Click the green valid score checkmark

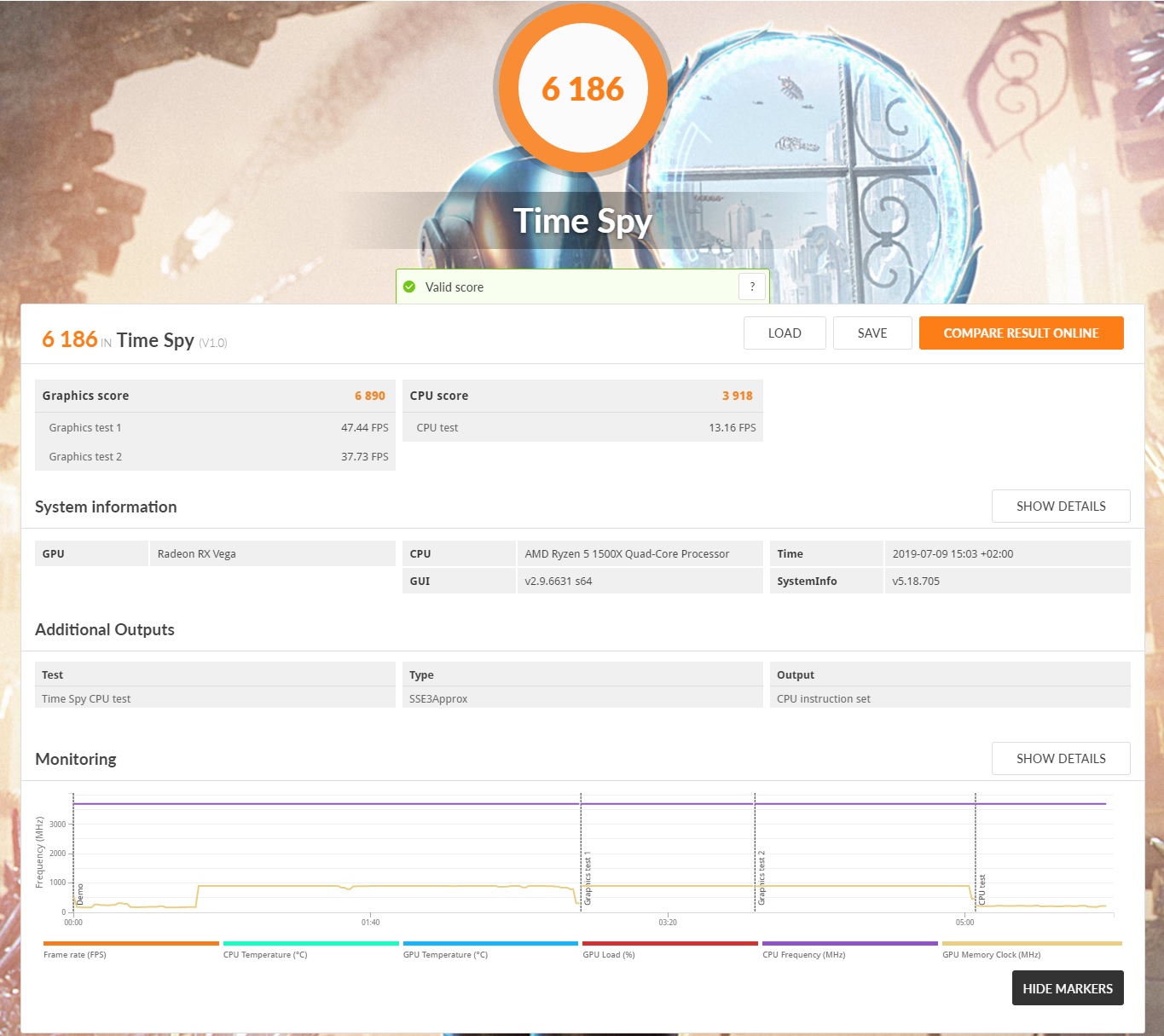click(x=409, y=286)
